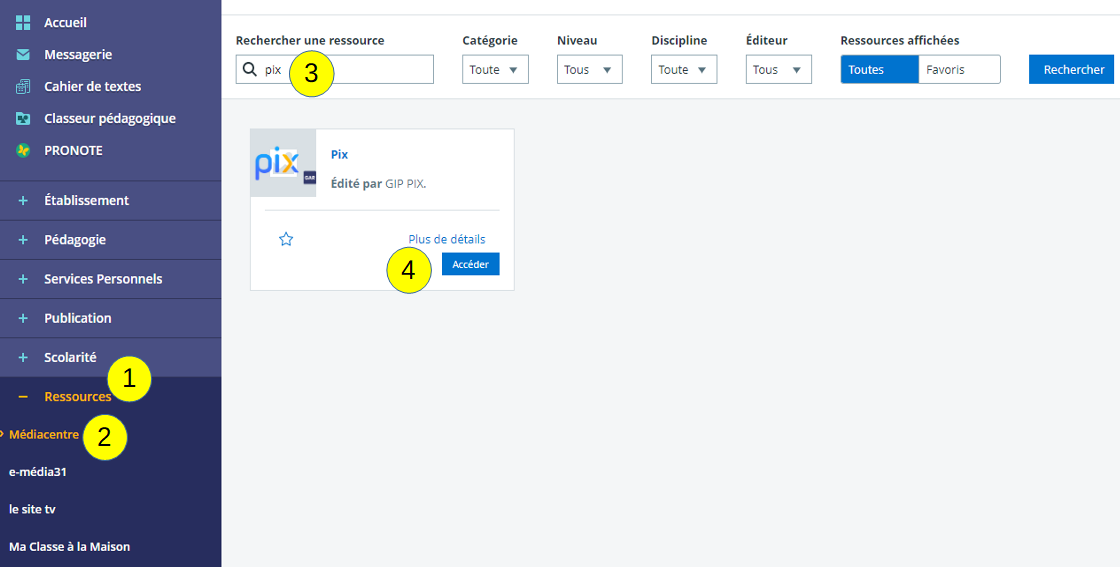The height and width of the screenshot is (567, 1120).
Task: Mark Pix as favorite with star
Action: pos(286,239)
